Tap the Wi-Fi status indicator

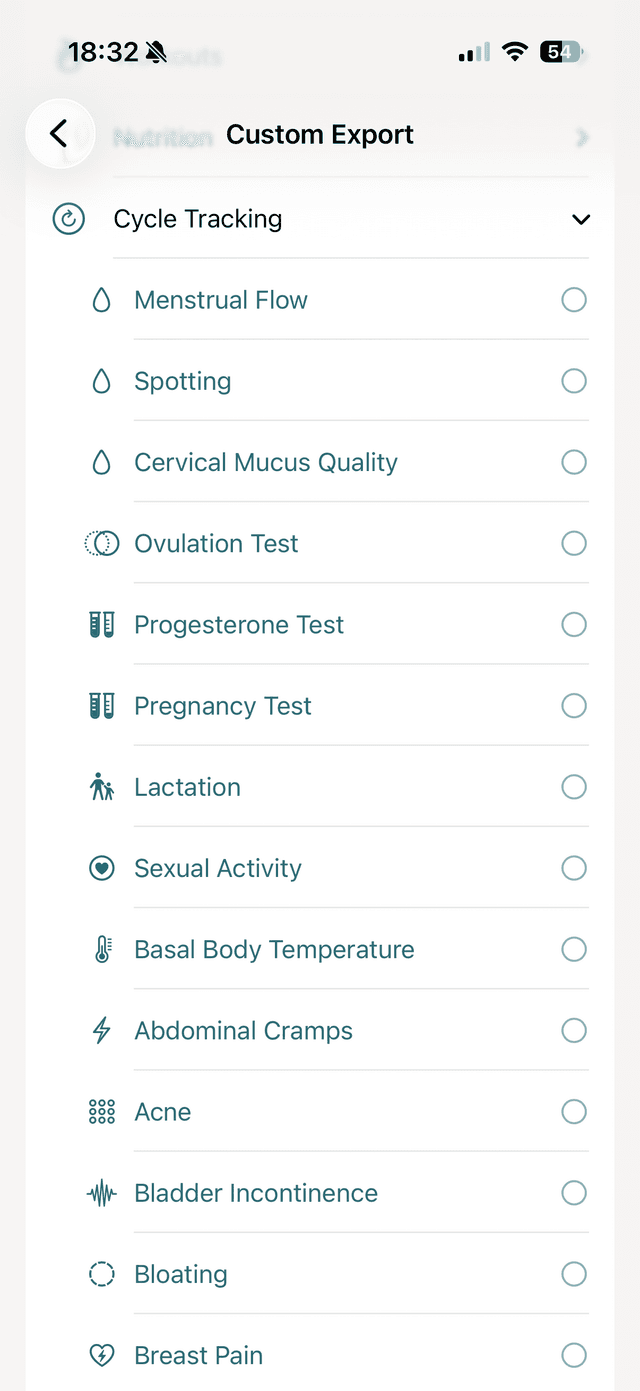[x=515, y=52]
